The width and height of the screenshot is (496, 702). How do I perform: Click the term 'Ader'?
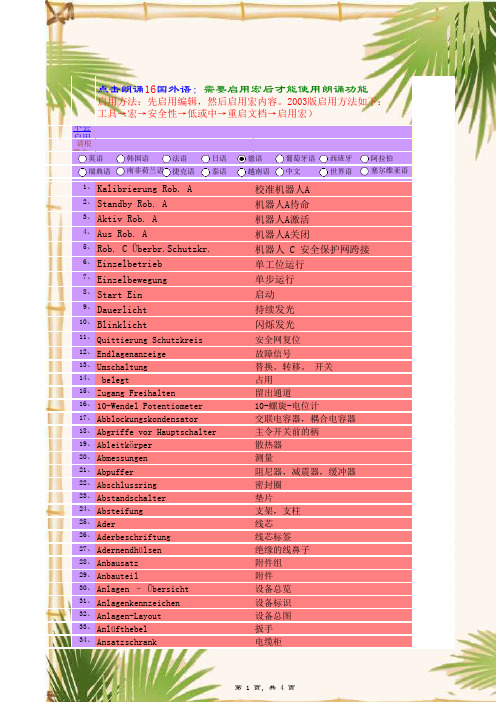(106, 524)
